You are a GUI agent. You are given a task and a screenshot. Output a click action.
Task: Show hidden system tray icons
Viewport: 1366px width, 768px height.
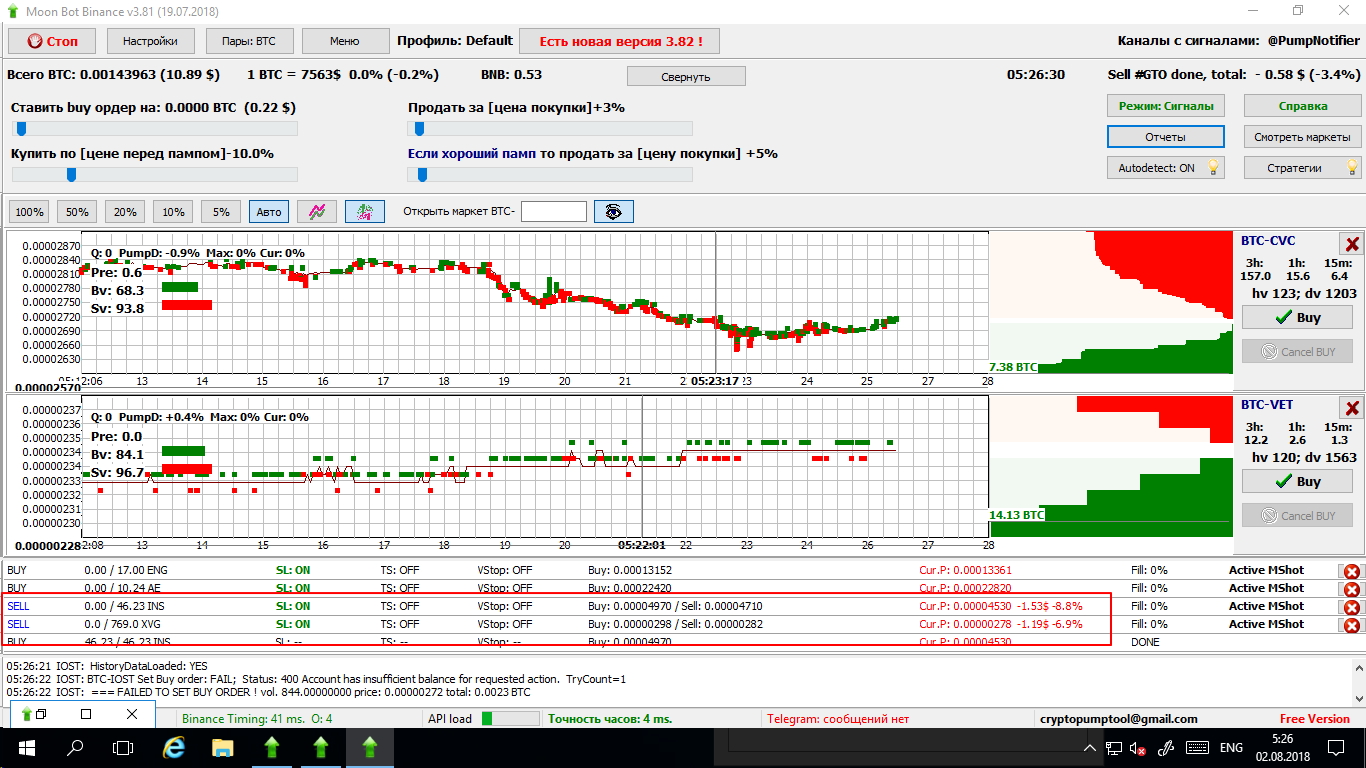click(x=1091, y=748)
